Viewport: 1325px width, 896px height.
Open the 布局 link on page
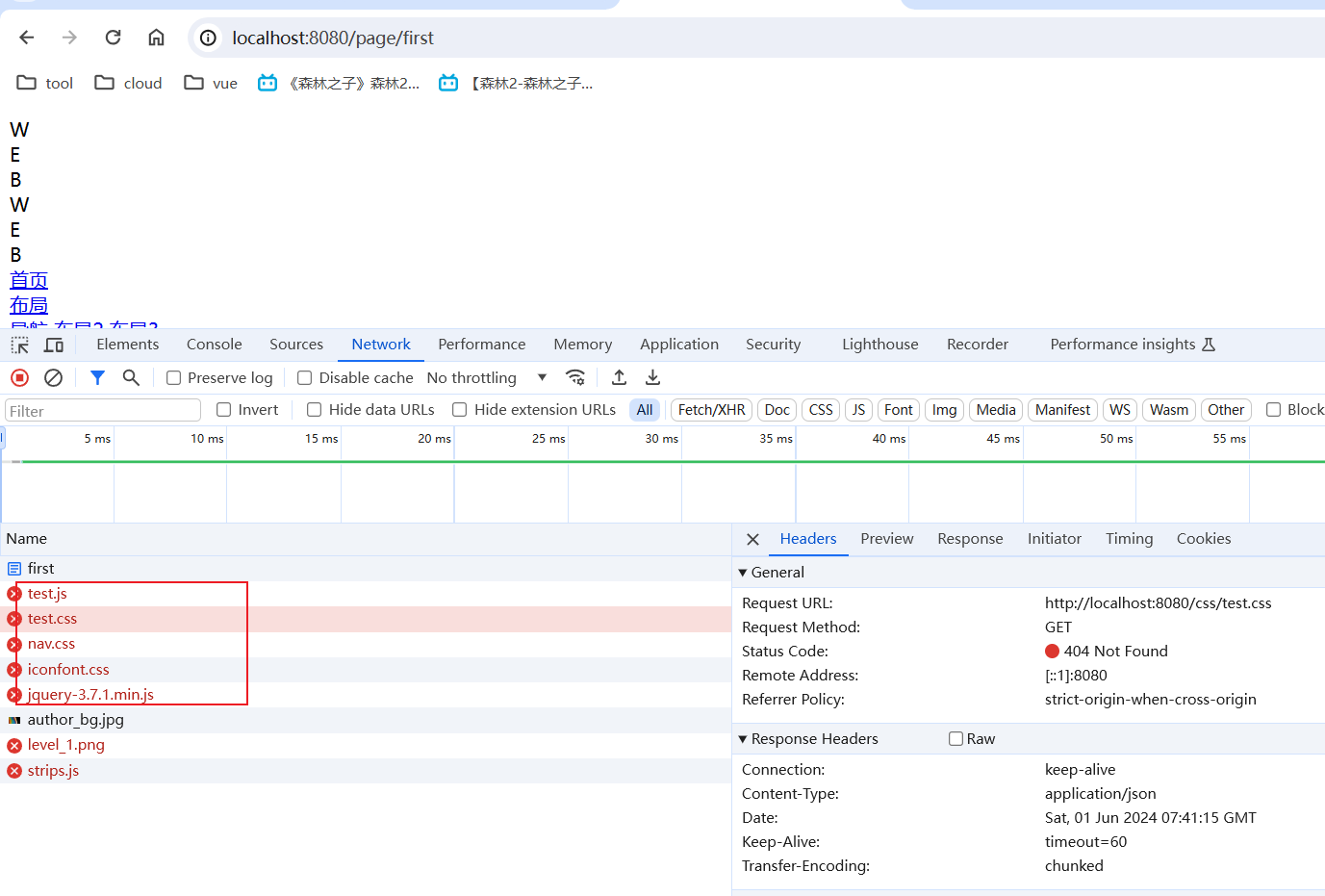coord(29,305)
